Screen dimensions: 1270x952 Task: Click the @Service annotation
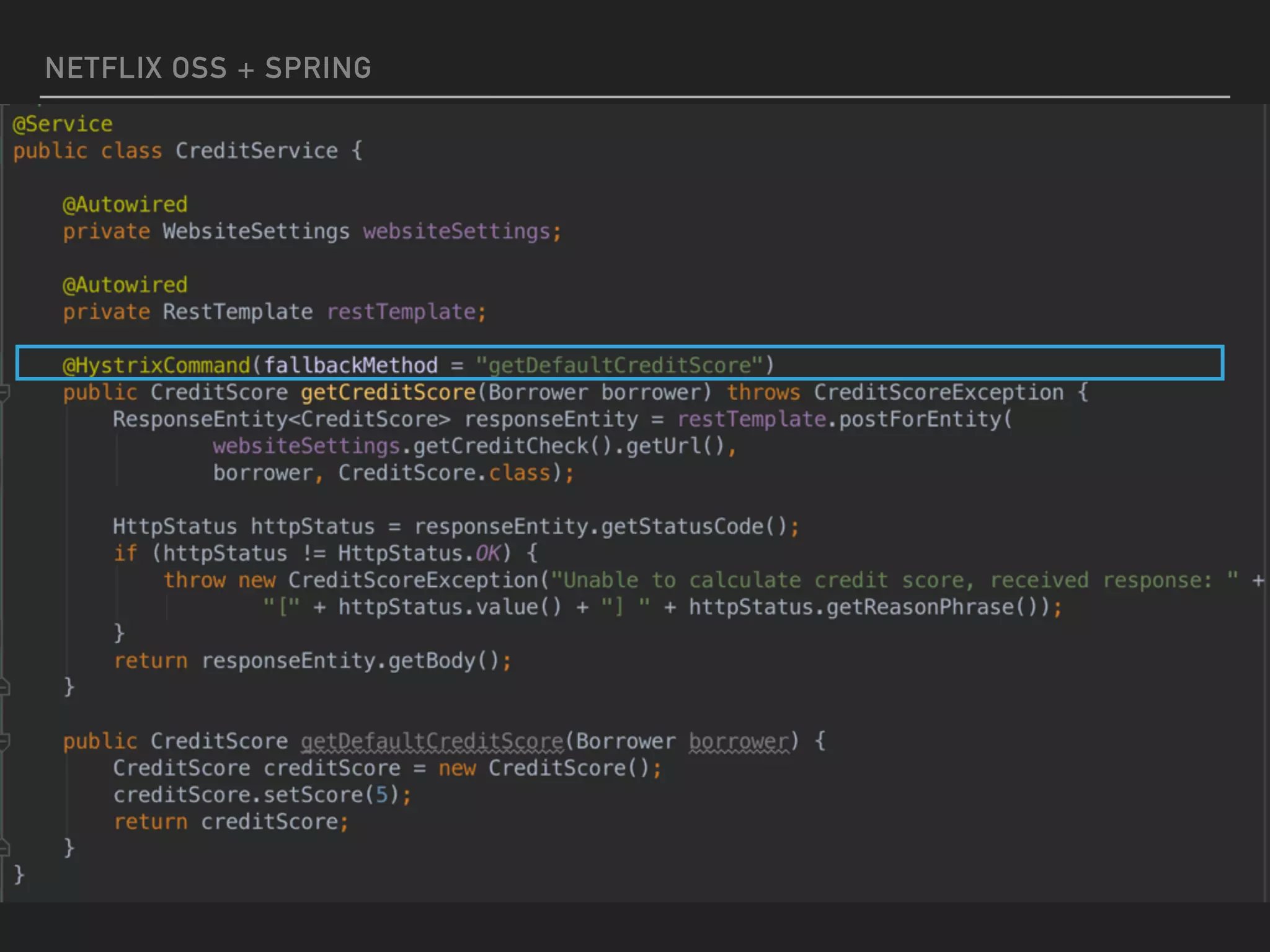coord(63,124)
